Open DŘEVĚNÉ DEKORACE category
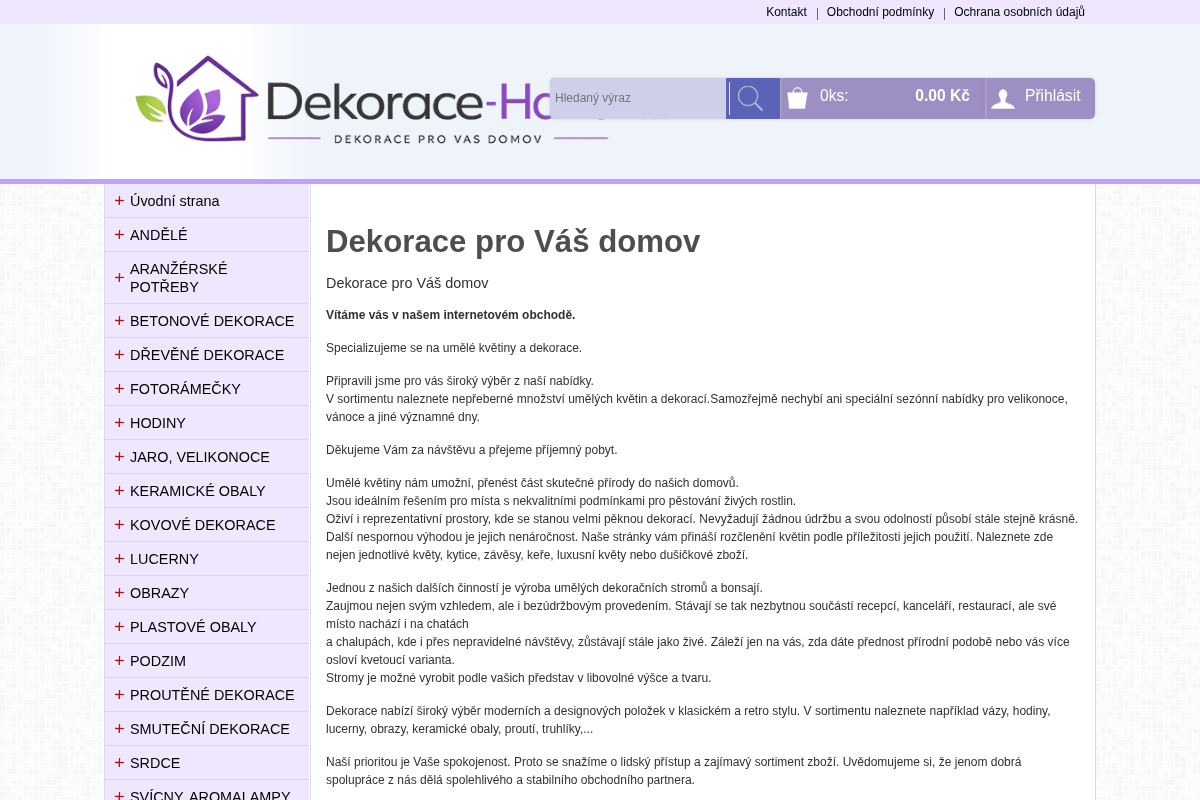 pyautogui.click(x=207, y=355)
